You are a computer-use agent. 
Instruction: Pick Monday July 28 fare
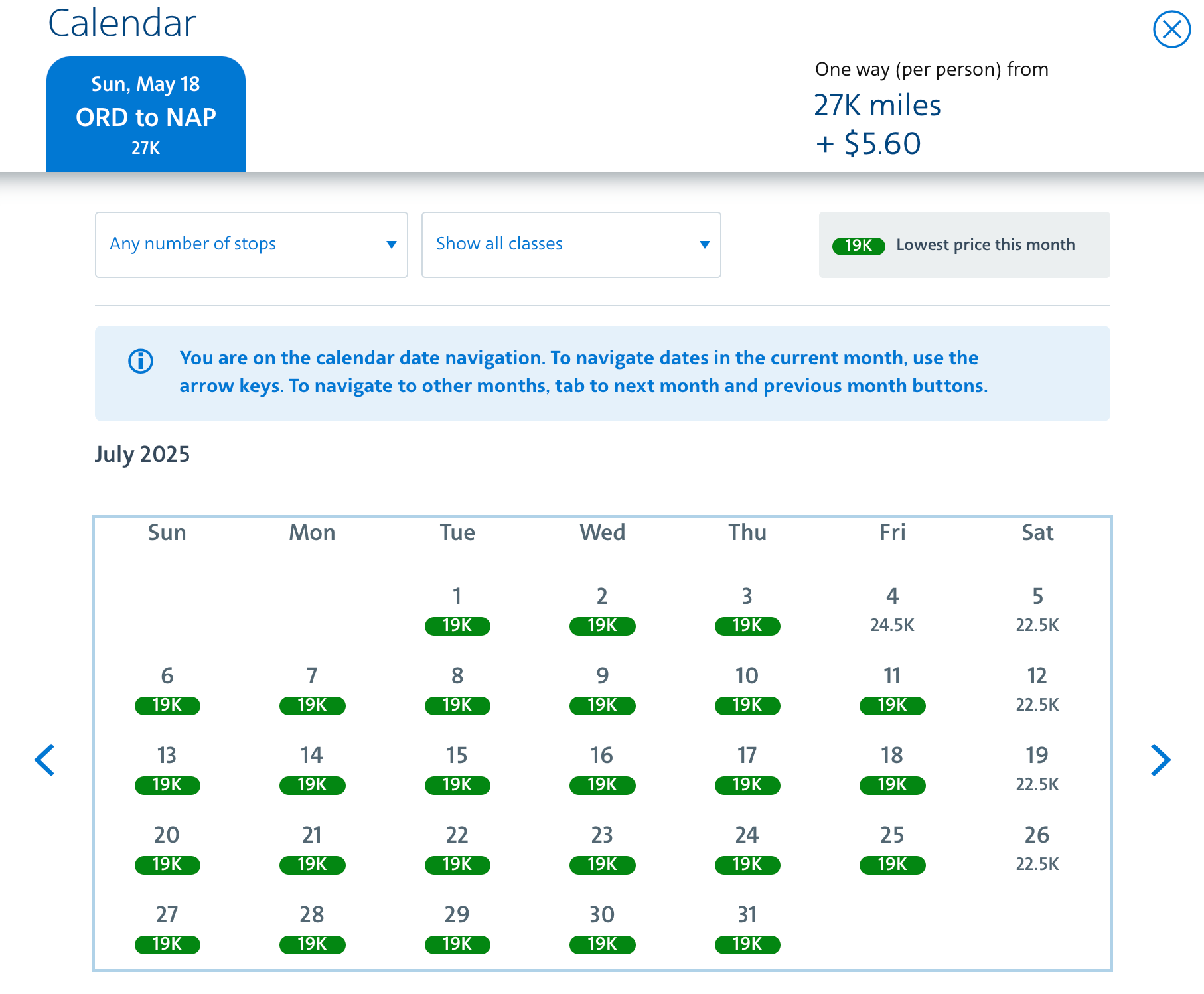(312, 929)
